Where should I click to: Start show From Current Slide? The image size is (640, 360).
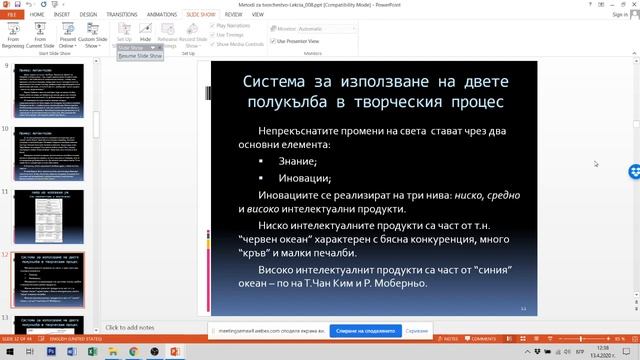coord(40,35)
